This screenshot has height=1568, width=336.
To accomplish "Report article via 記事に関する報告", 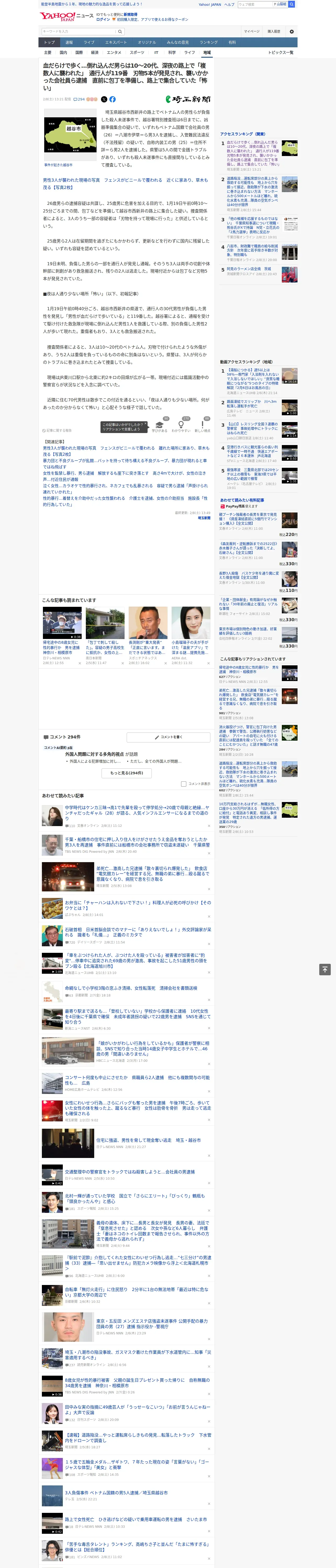I will tap(57, 430).
